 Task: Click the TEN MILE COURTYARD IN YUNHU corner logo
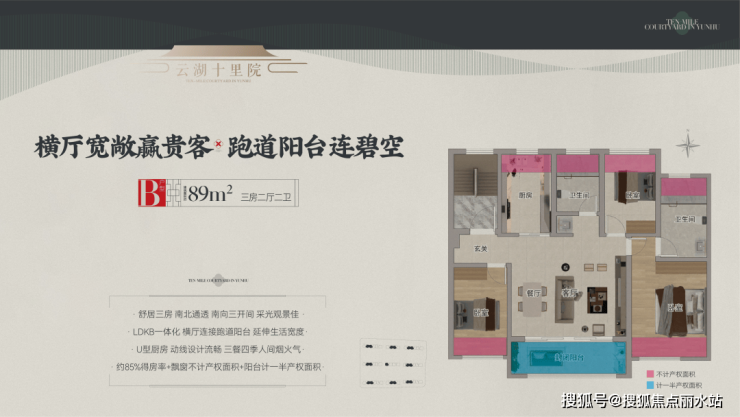click(682, 24)
